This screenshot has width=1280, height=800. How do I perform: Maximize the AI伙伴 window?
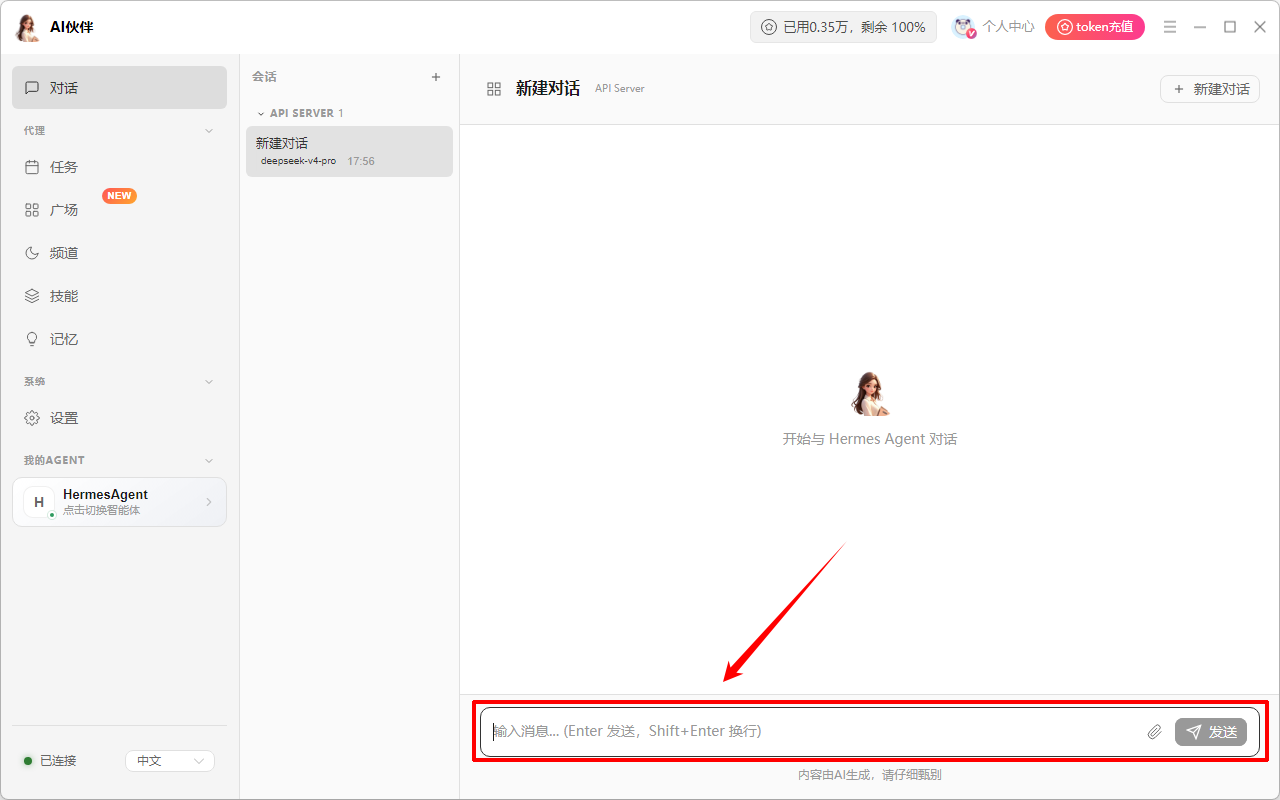click(x=1230, y=27)
